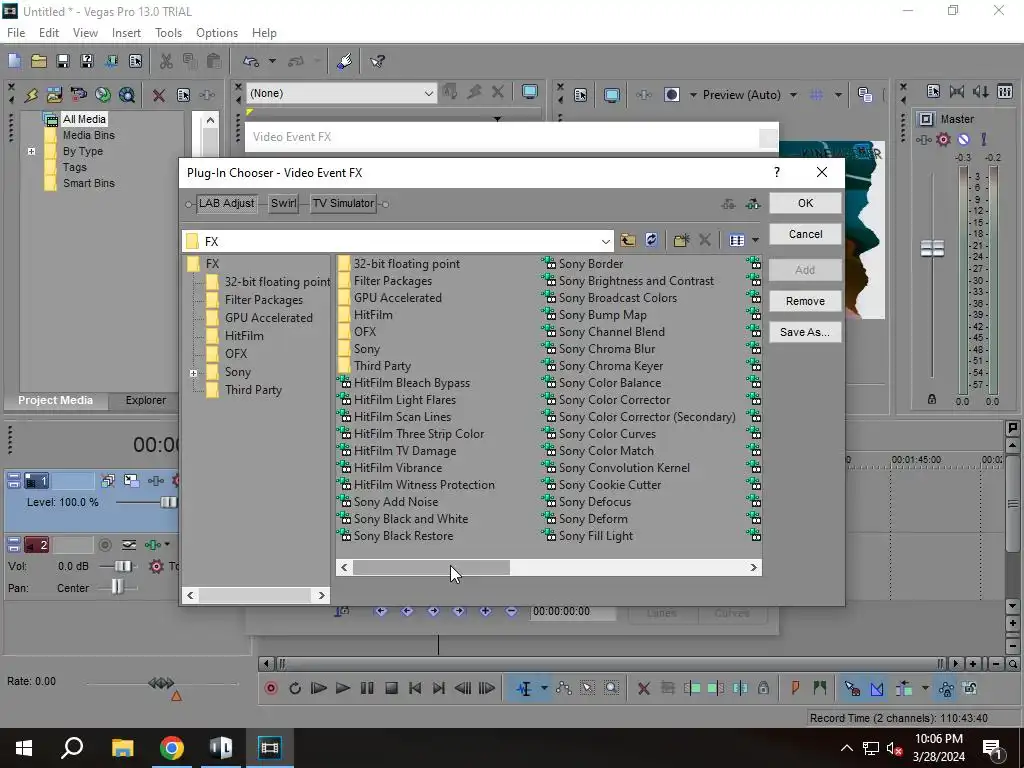1024x768 pixels.
Task: Click red X remove media icon
Action: [x=158, y=95]
